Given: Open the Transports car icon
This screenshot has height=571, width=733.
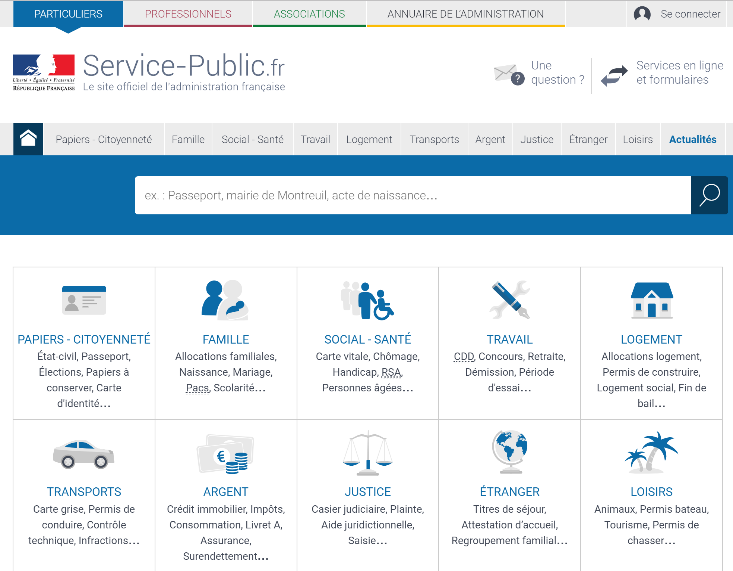Looking at the screenshot, I should [84, 453].
